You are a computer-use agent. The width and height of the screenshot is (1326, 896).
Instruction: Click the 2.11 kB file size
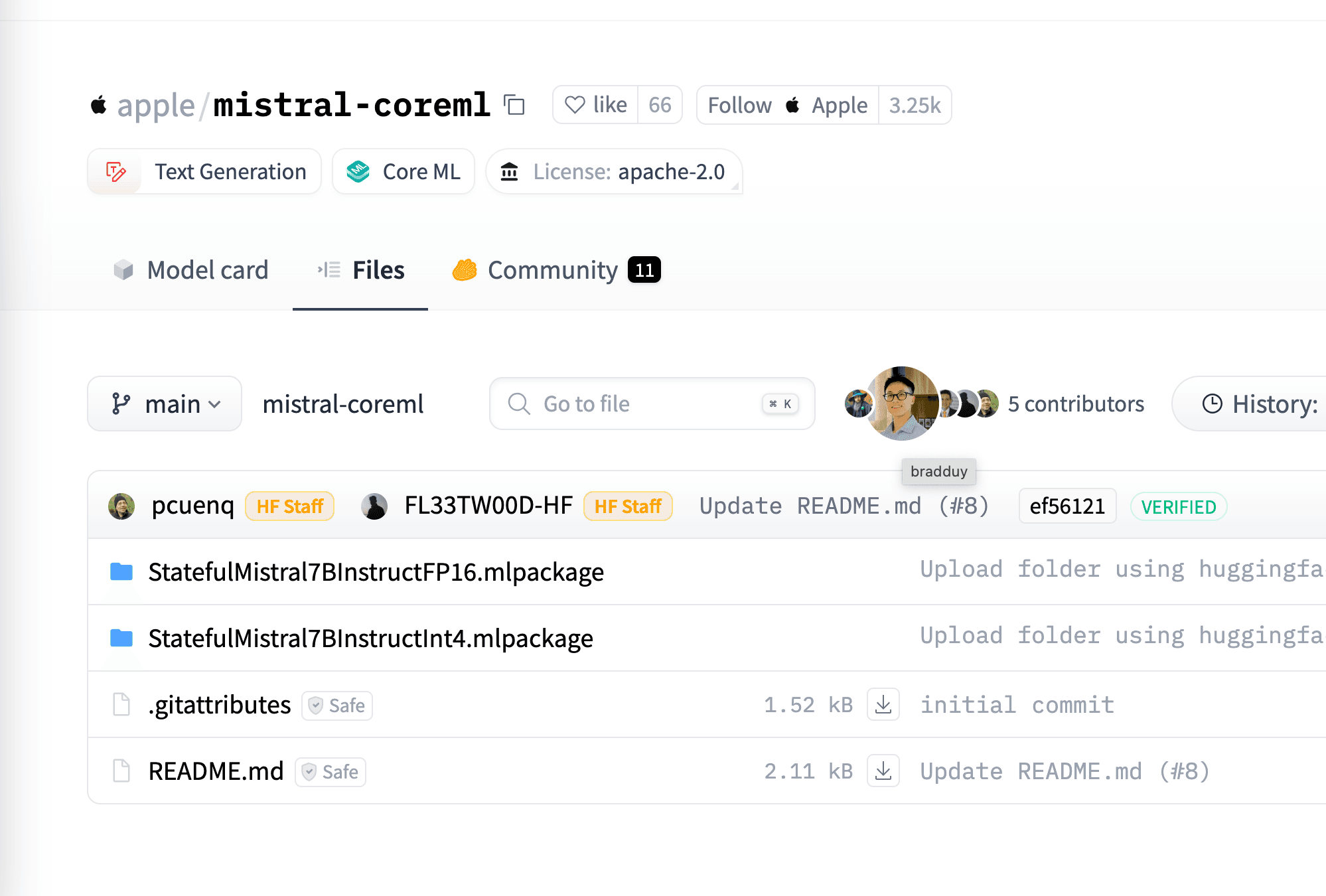[808, 771]
